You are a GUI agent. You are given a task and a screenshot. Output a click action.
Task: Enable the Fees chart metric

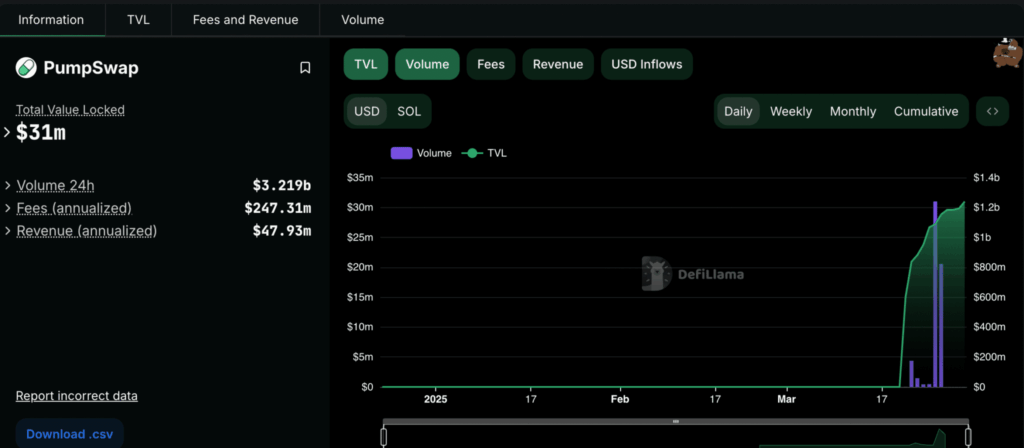coord(490,64)
